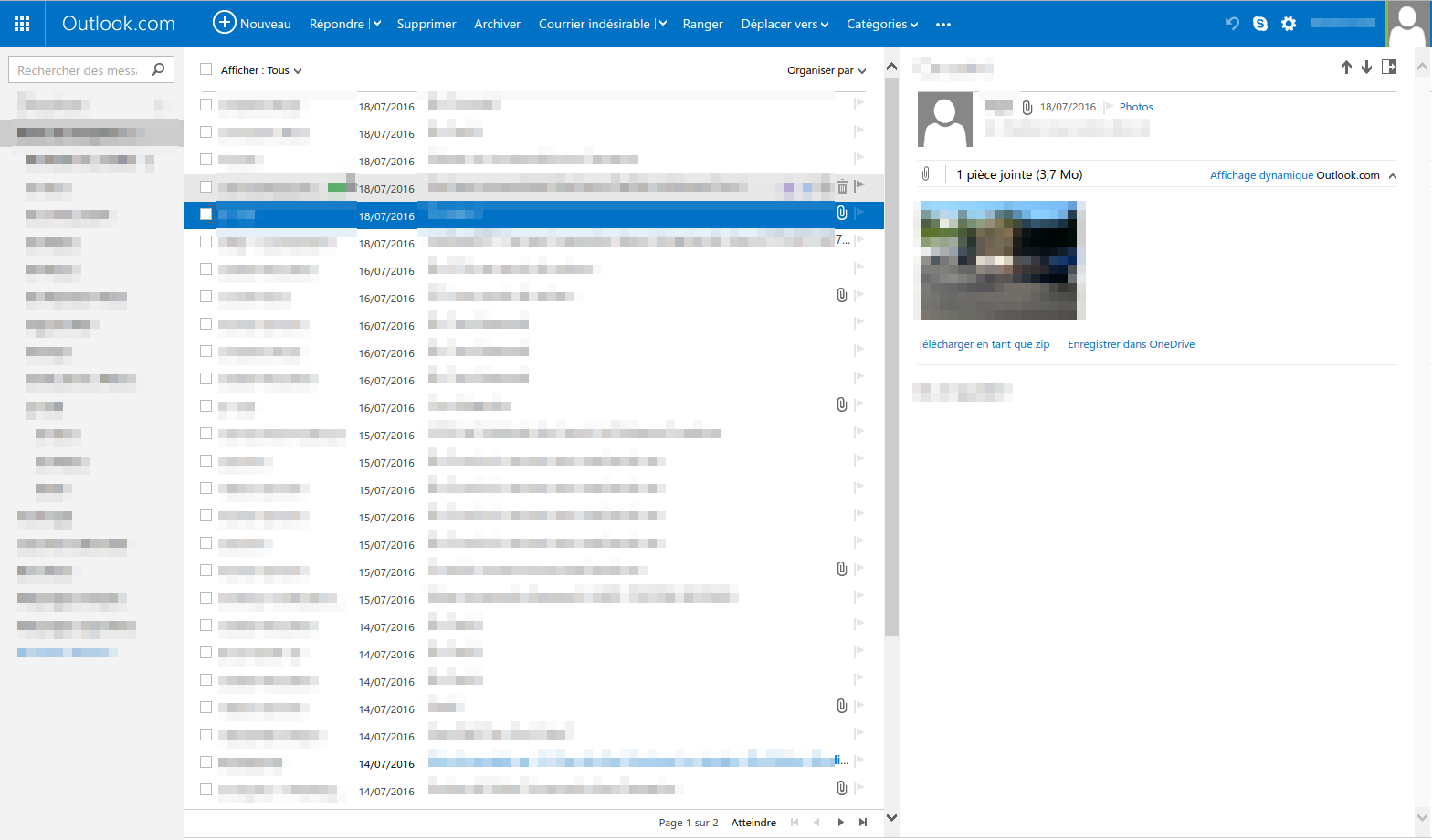
Task: Click the message list scrollbar thumb
Action: 891,357
